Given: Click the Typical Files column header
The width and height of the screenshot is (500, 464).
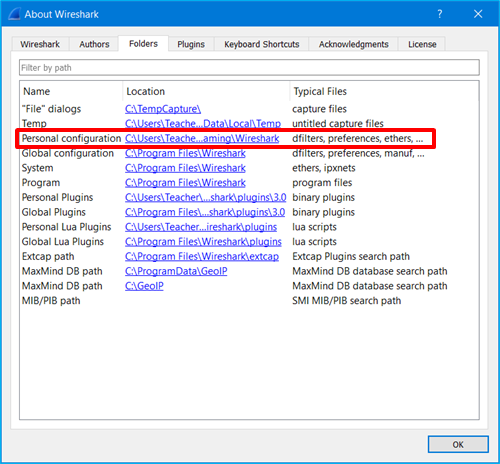Looking at the screenshot, I should click(320, 91).
